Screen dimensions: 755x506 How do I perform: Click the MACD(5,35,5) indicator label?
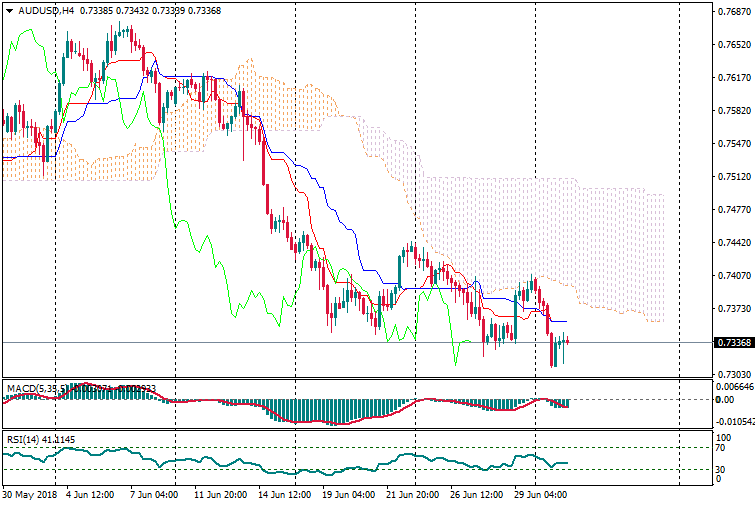(x=34, y=387)
